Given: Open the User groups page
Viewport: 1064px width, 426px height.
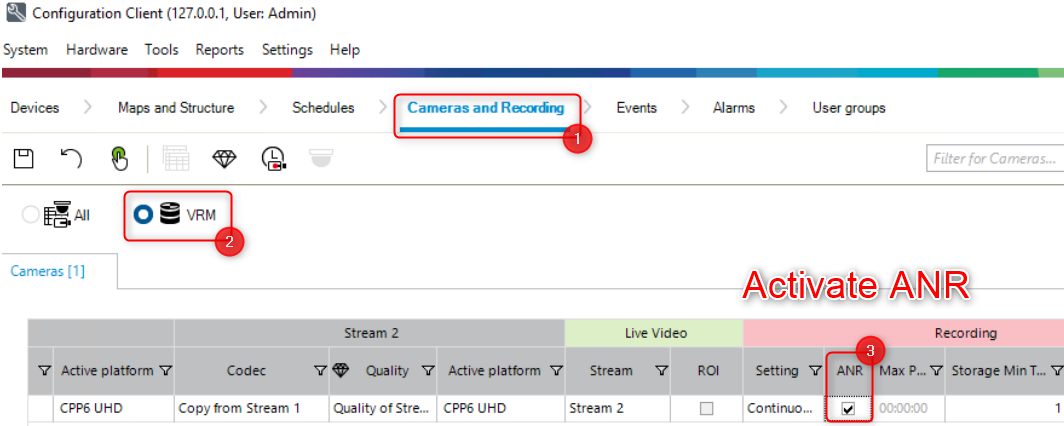Looking at the screenshot, I should (849, 108).
